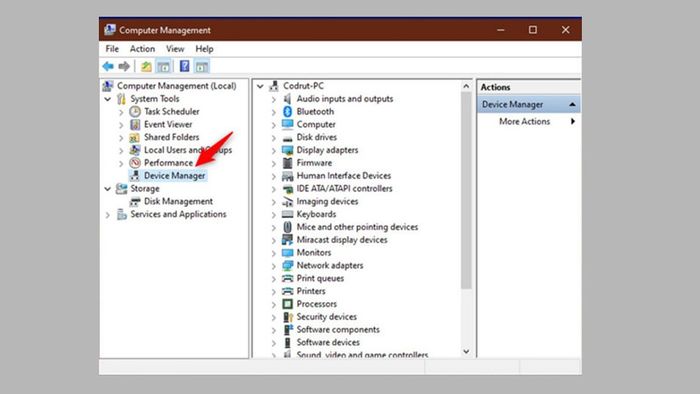700x394 pixels.
Task: Select Sound, video and game controllers row
Action: [362, 355]
